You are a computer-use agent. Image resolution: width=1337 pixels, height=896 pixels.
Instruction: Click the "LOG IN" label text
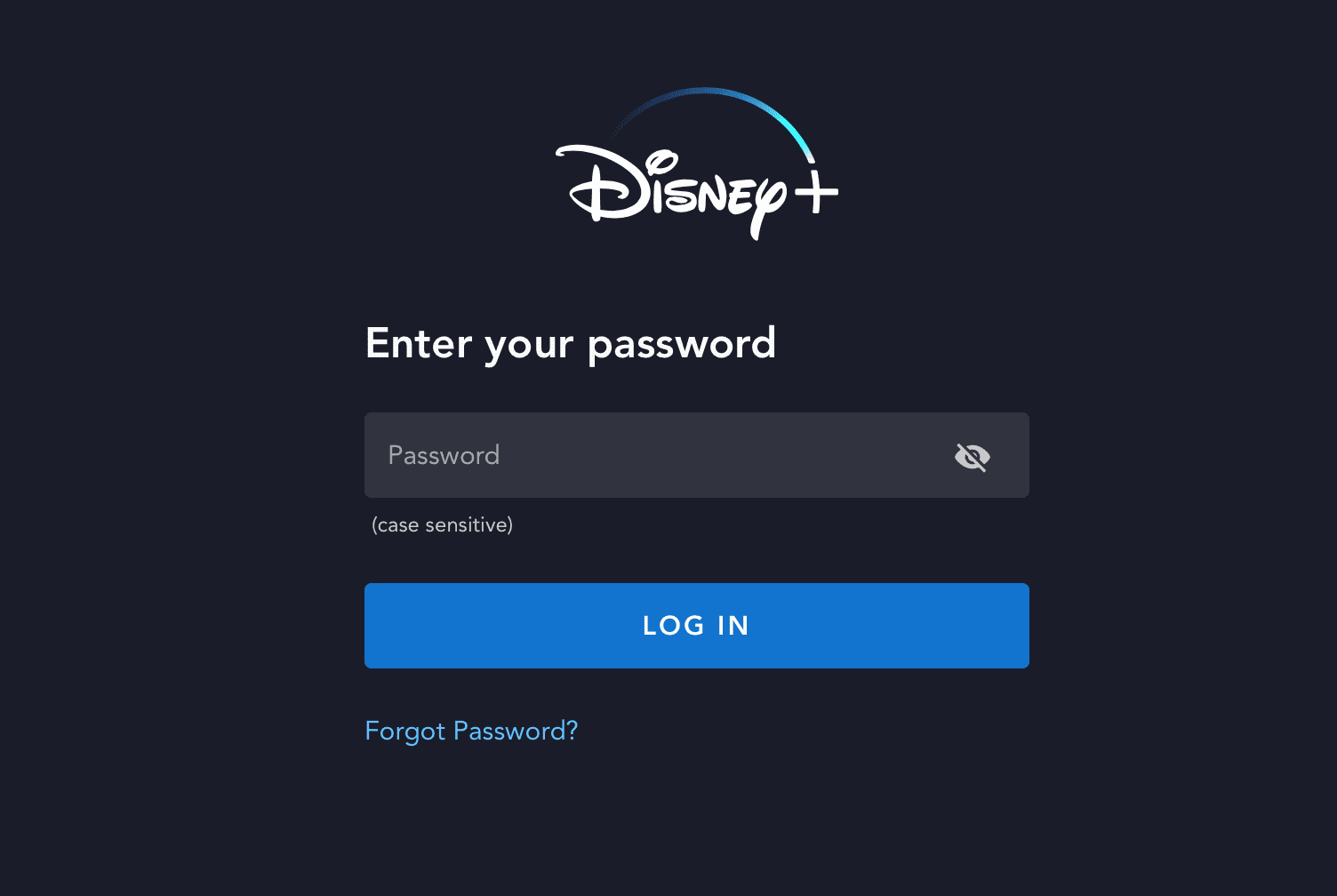696,626
